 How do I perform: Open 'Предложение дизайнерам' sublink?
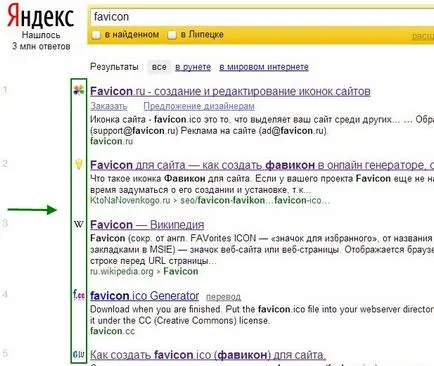[x=199, y=106]
